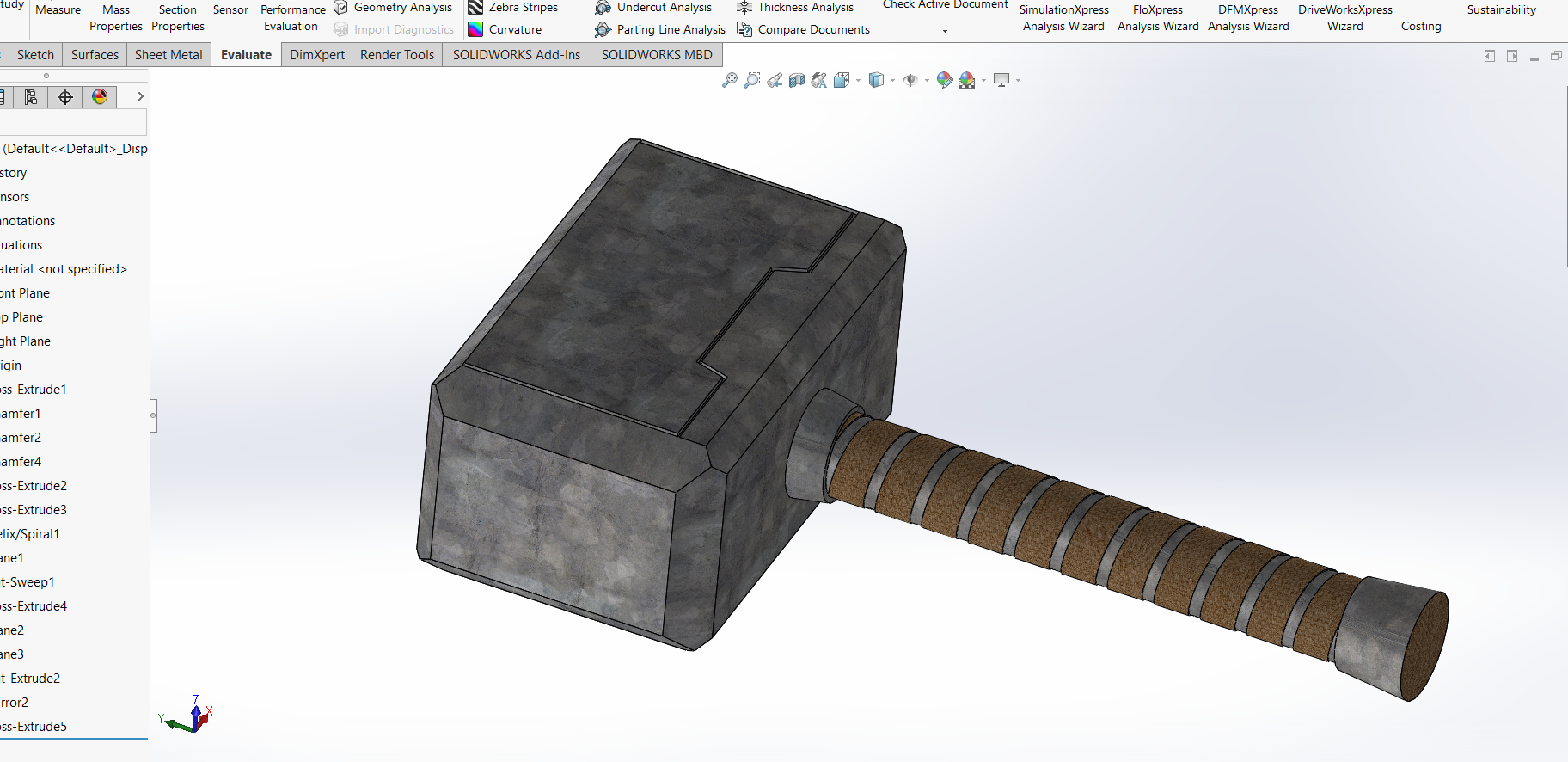1568x762 pixels.
Task: Open Section Properties
Action: tap(178, 18)
